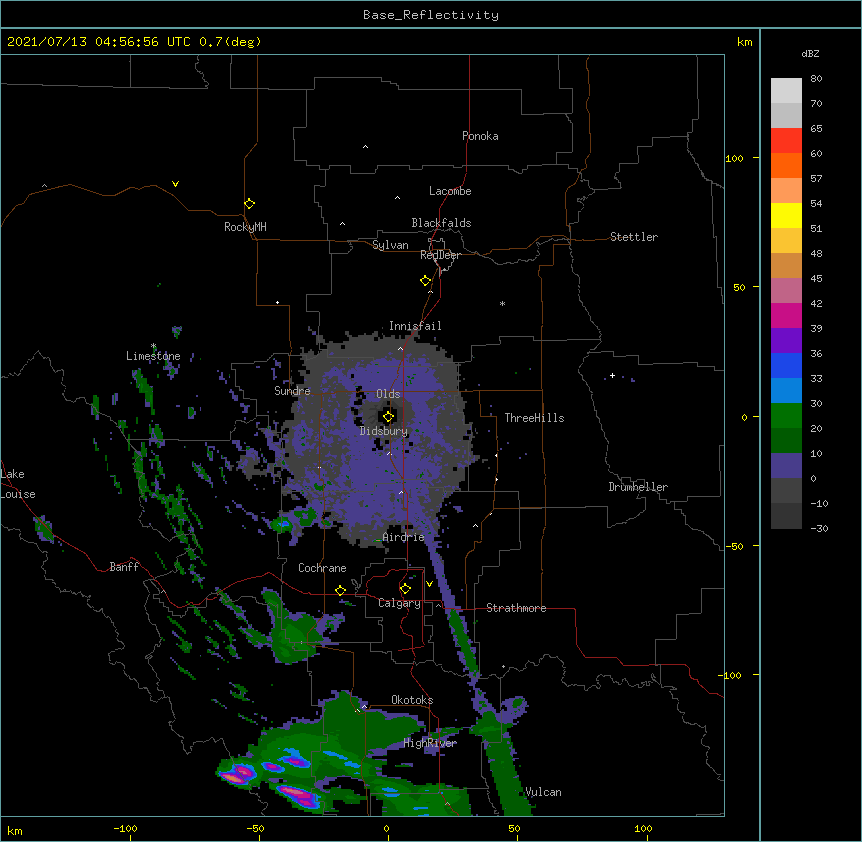
Task: Click the ThreeHills label
Action: coord(534,418)
